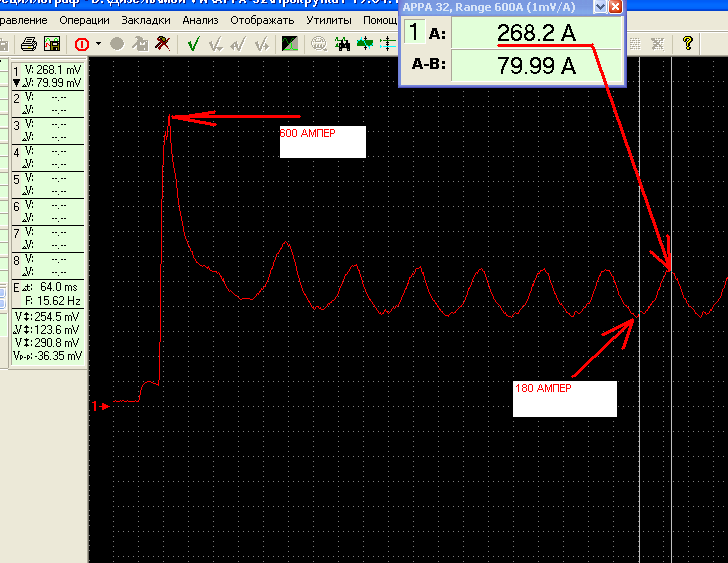The height and width of the screenshot is (563, 728).
Task: Open the Закладки menu
Action: (146, 20)
